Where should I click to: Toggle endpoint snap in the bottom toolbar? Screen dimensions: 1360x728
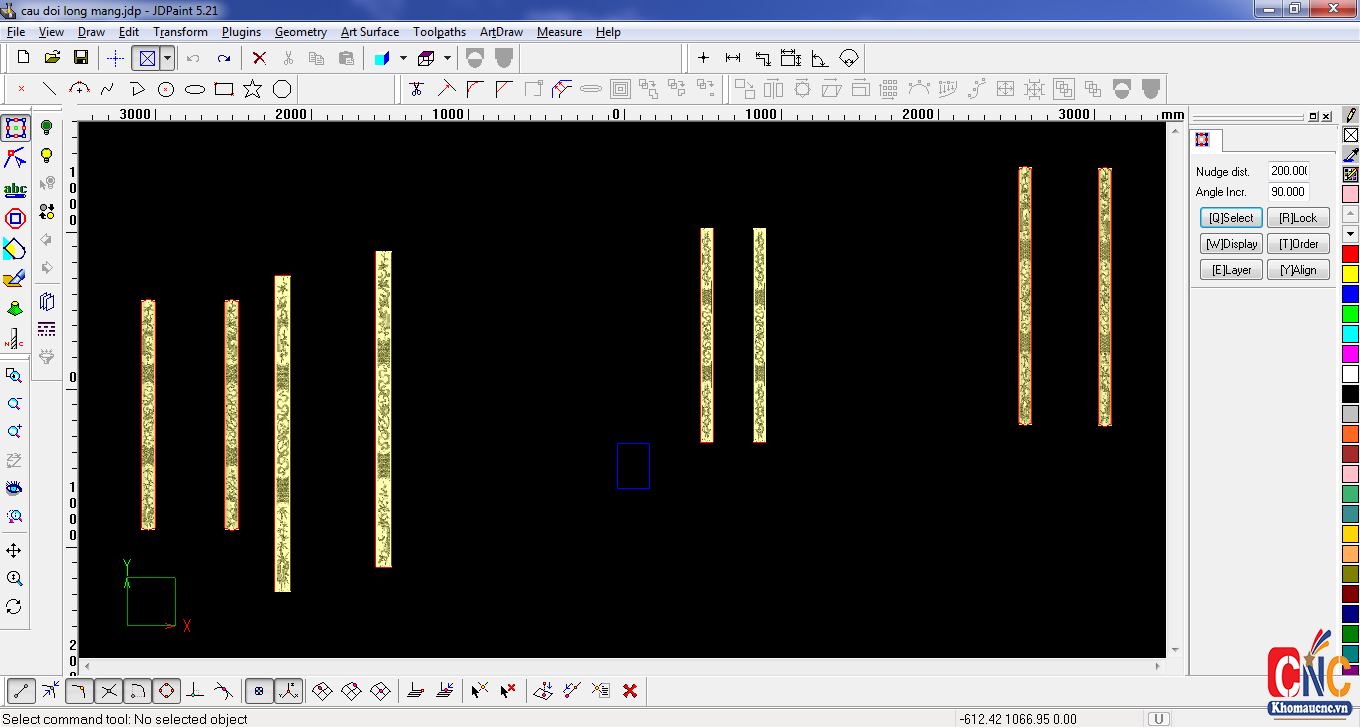click(22, 690)
